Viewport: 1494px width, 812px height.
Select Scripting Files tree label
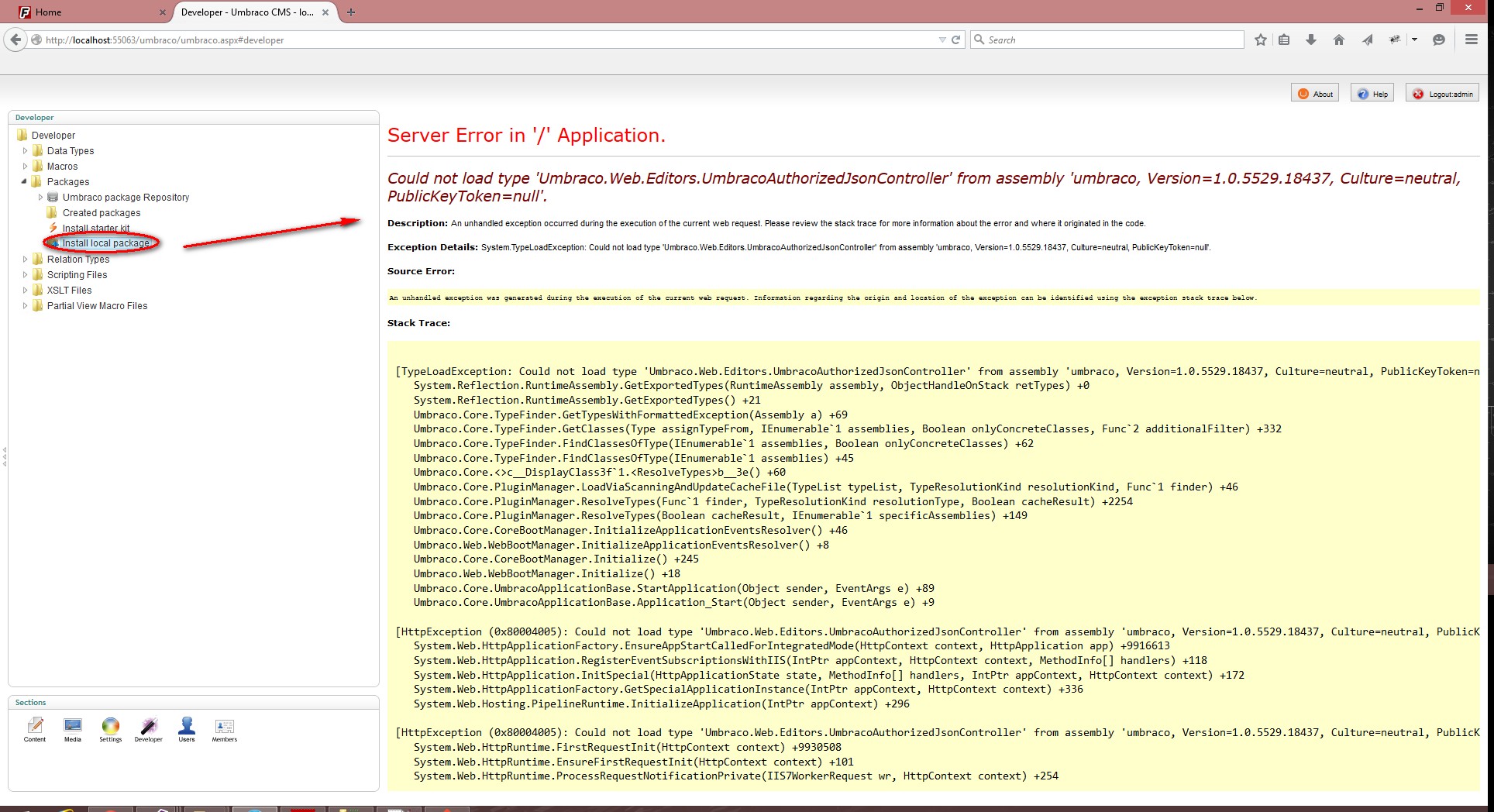[x=77, y=274]
